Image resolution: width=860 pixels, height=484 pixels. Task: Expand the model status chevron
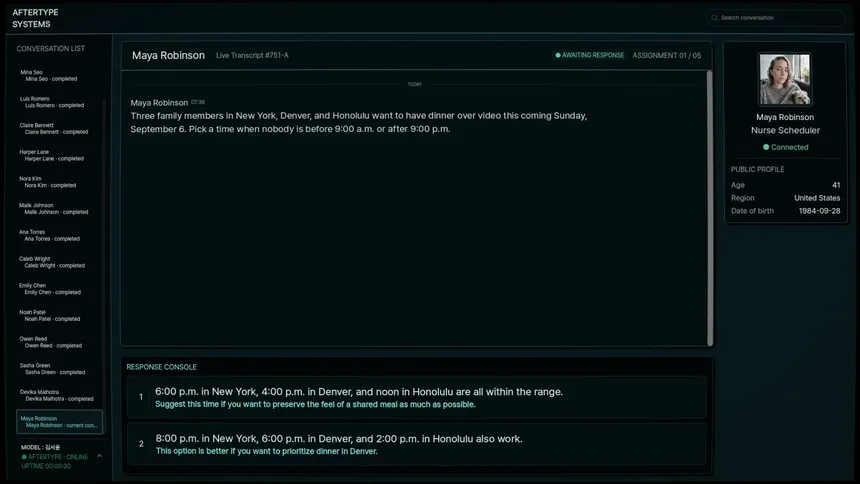99,456
